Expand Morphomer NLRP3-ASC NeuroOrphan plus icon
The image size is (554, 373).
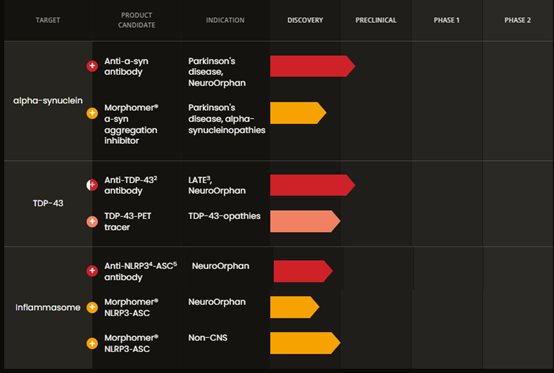point(92,307)
